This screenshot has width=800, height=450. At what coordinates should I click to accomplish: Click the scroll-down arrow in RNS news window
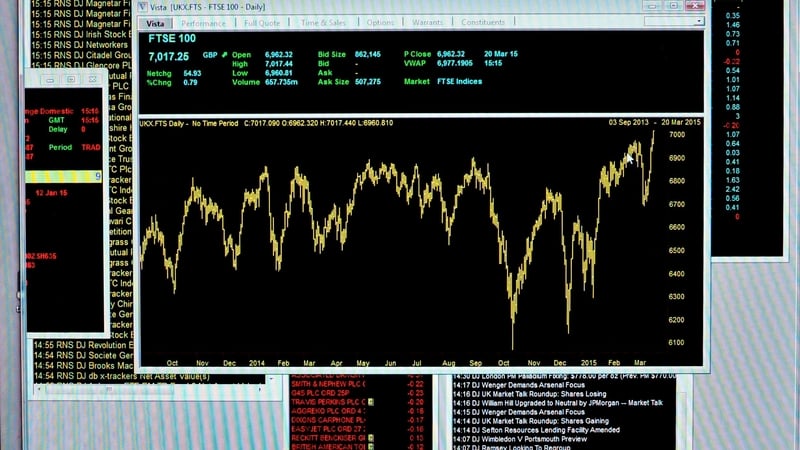click(x=272, y=379)
